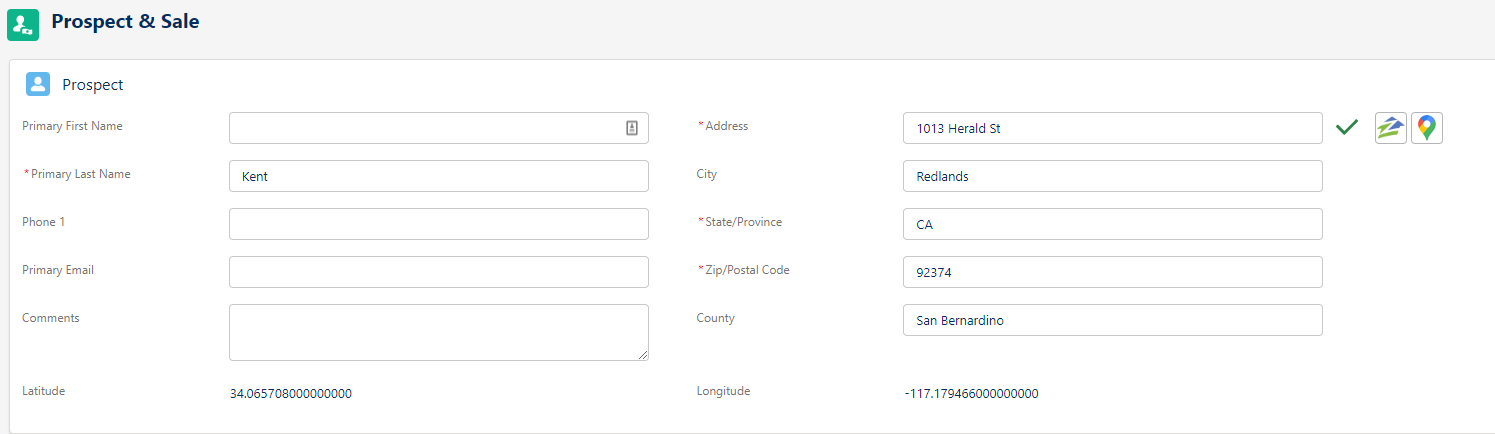Click the green address verified checkmark
The width and height of the screenshot is (1495, 434).
tap(1347, 127)
